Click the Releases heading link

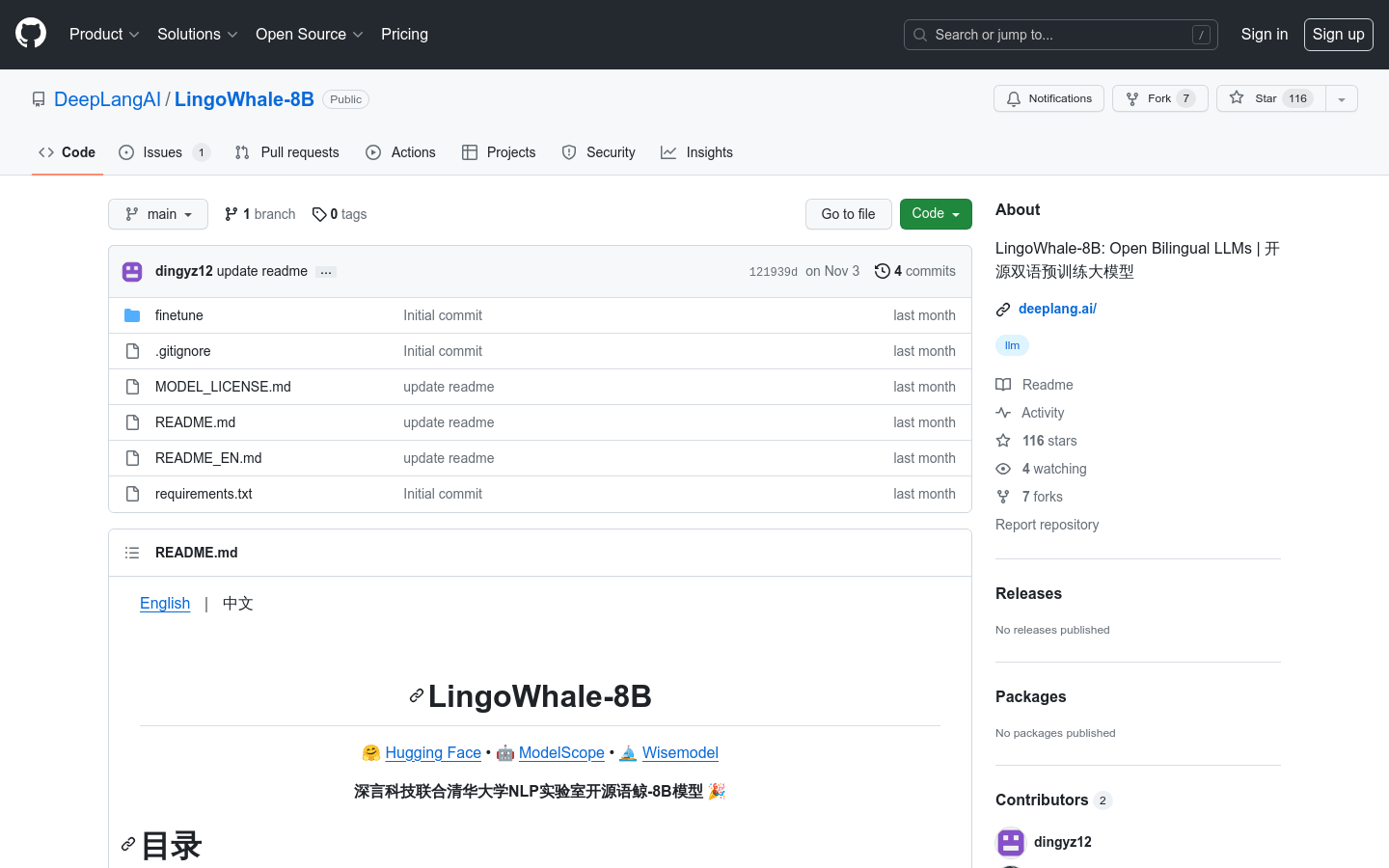[x=1028, y=593]
